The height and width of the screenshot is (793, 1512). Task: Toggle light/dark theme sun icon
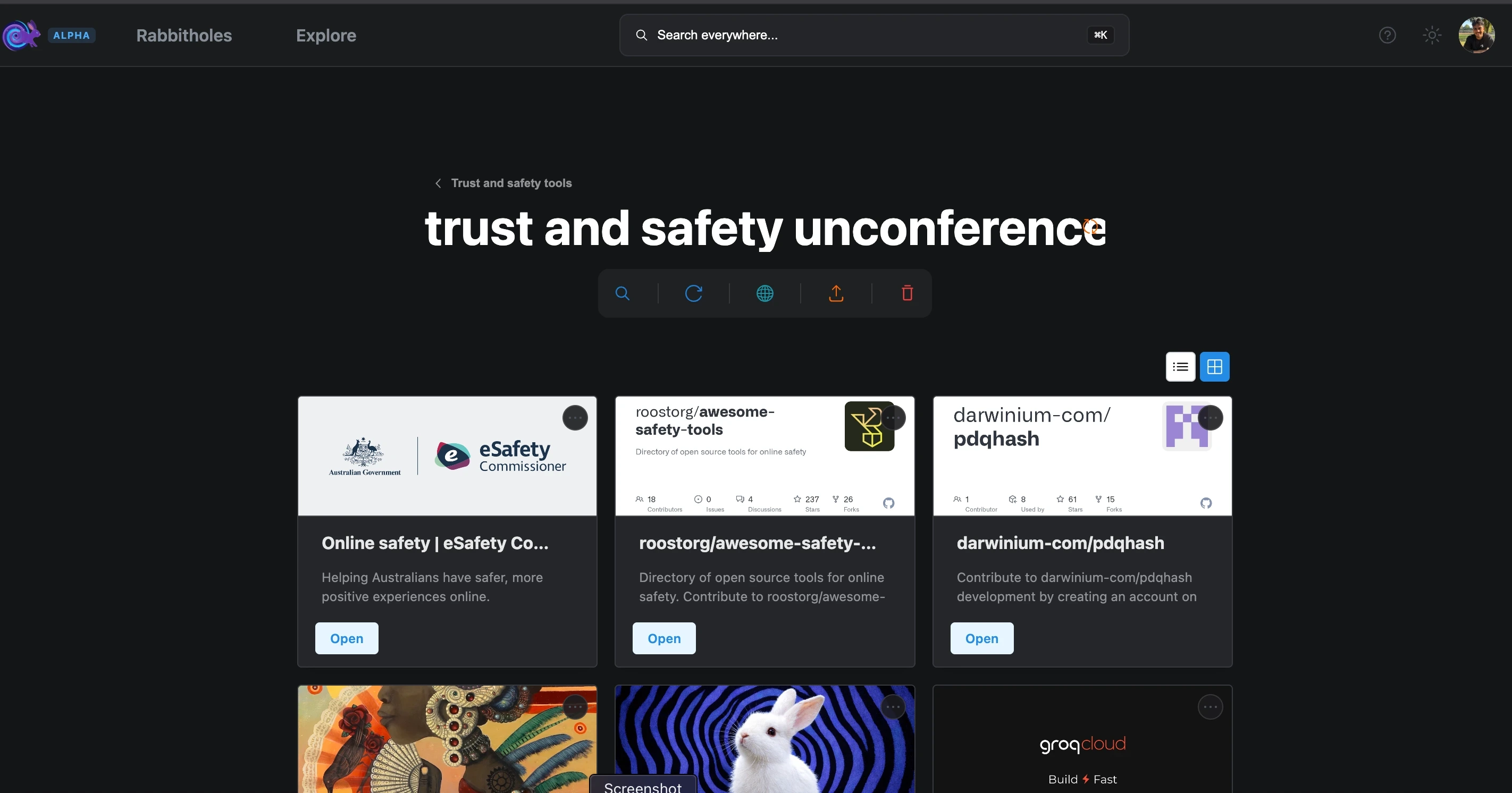click(x=1432, y=35)
